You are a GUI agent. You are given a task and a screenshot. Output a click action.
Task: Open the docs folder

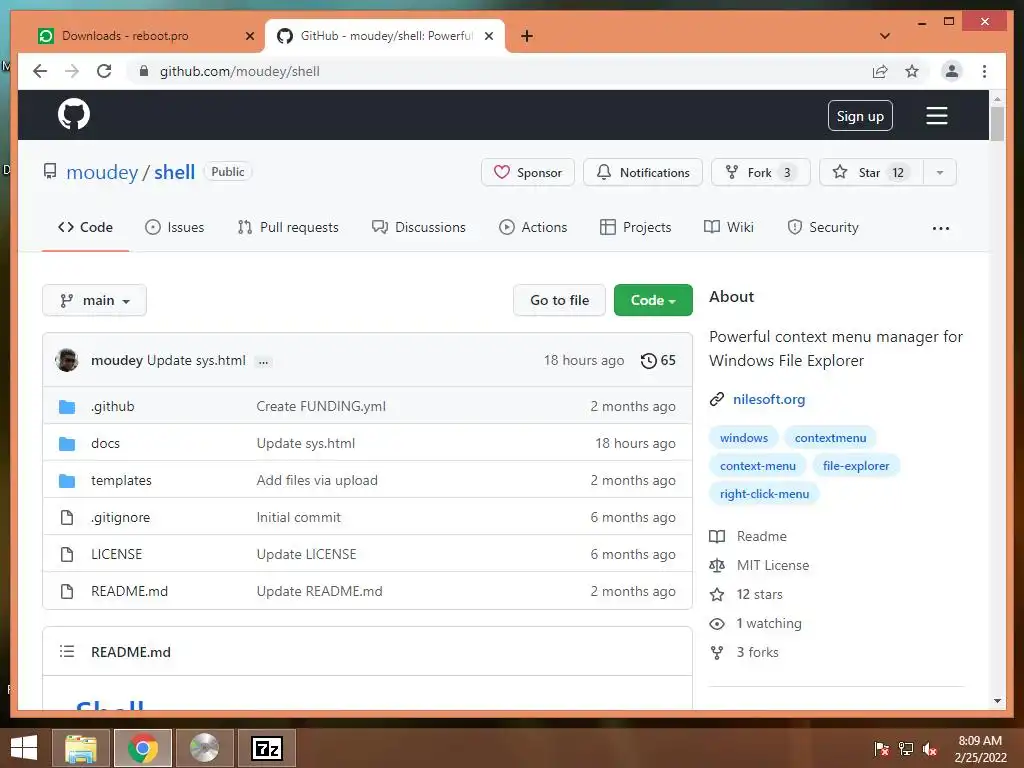click(106, 443)
